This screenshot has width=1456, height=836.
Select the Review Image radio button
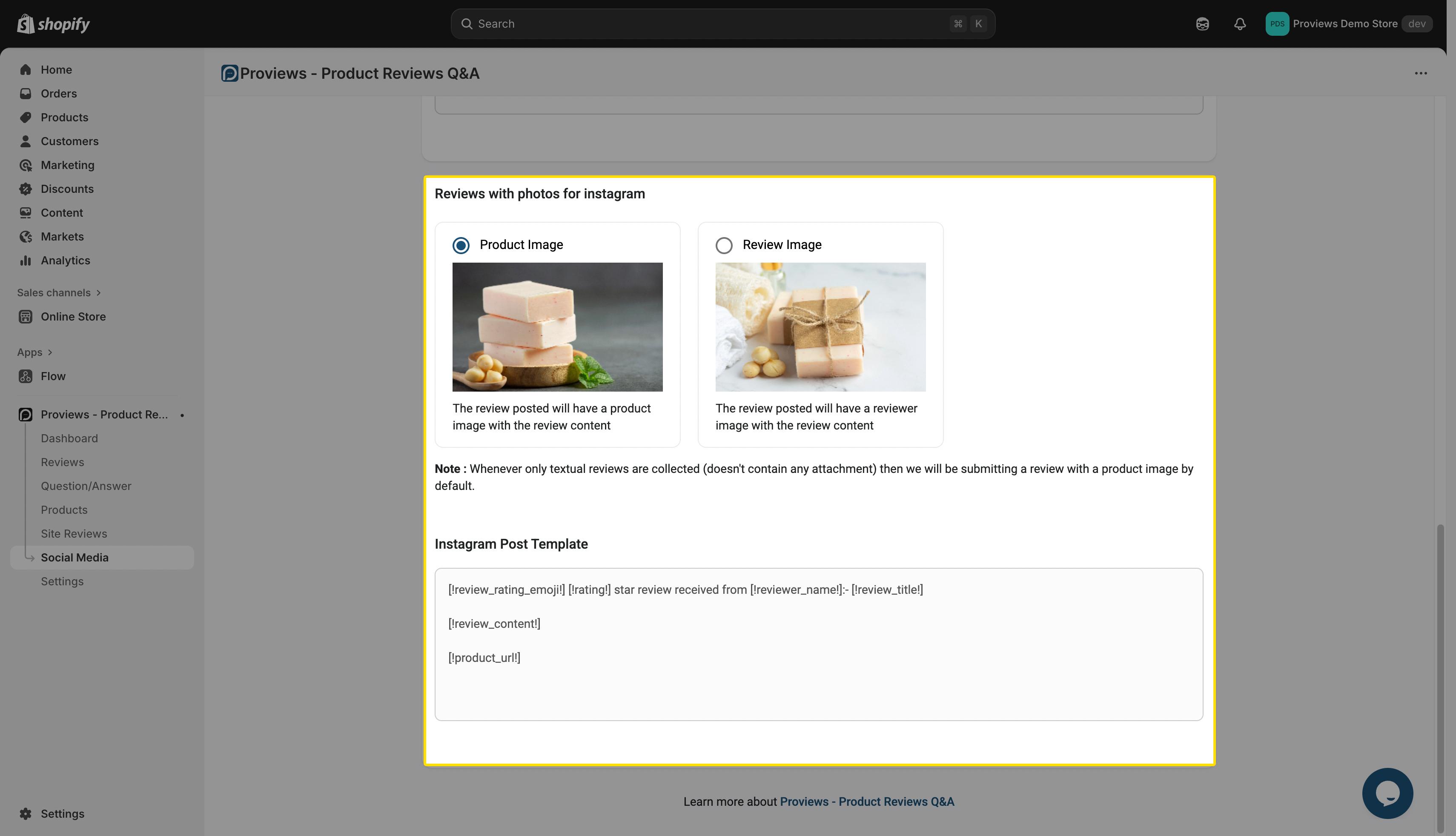723,245
